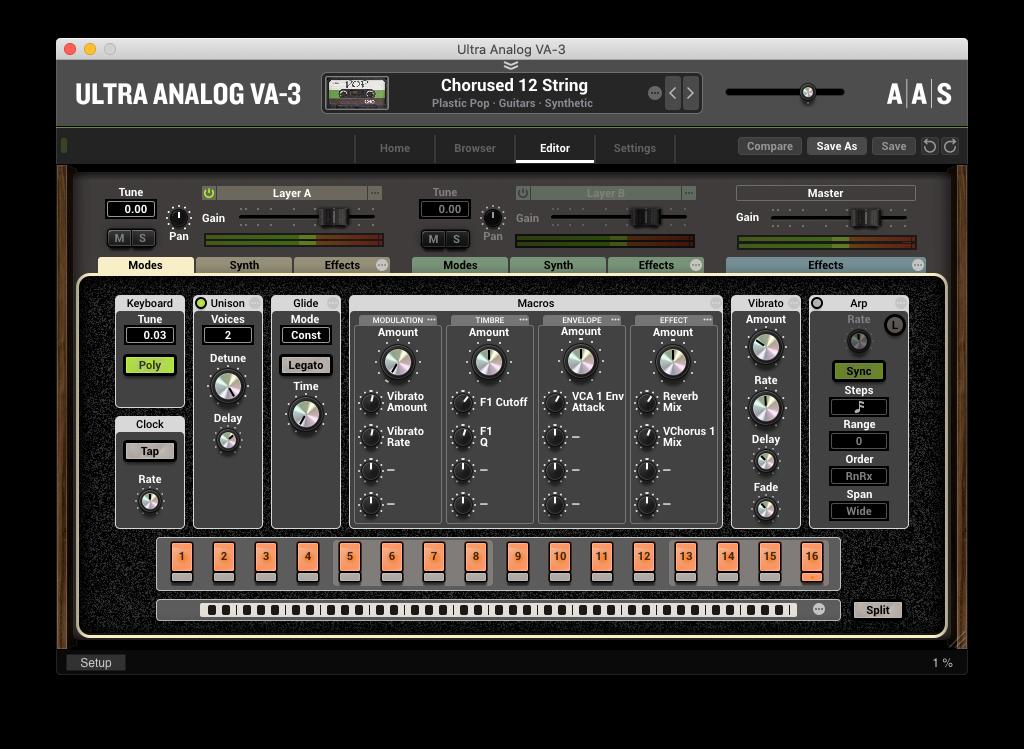Screen dimensions: 1024x749
Task: Click the Envelope macro Amount knob
Action: [581, 362]
